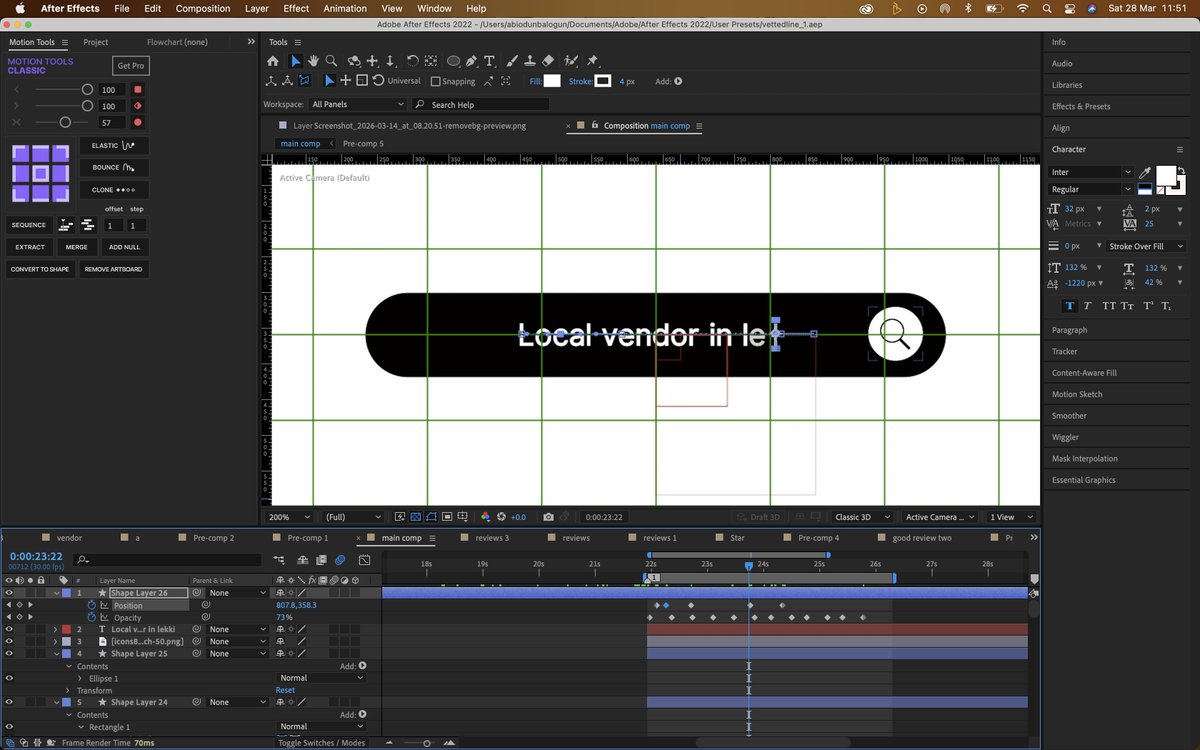Click the Get Pro button in Motion Tools

[131, 65]
